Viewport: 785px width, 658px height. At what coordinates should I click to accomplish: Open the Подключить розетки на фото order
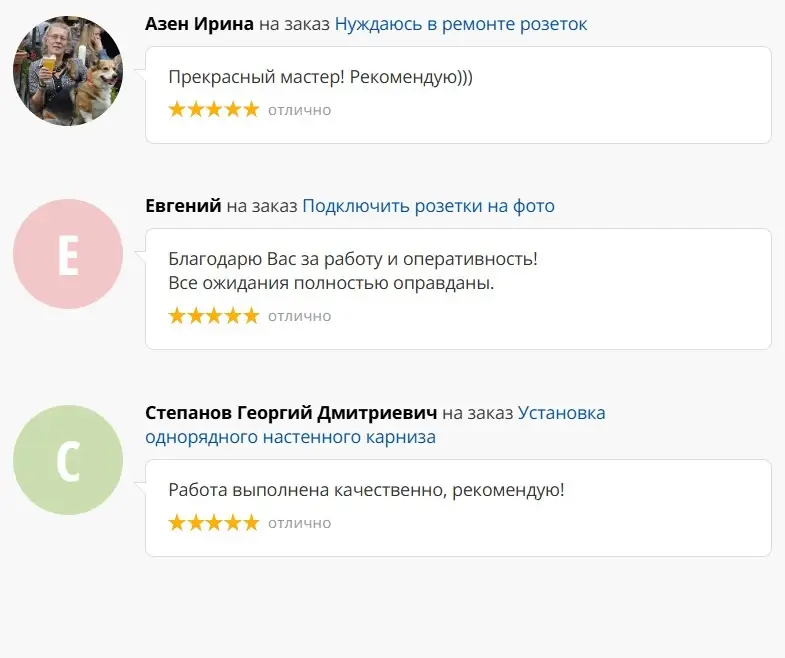tap(428, 206)
